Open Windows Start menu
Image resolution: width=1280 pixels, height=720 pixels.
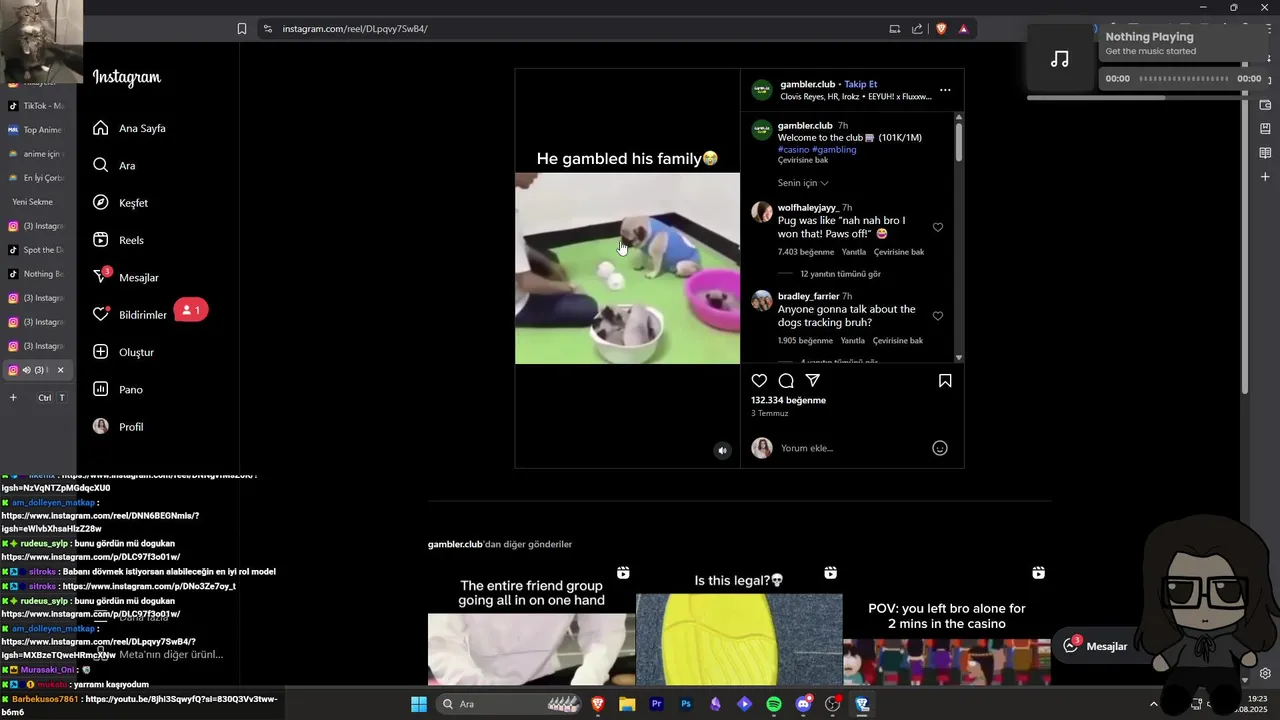tap(419, 704)
